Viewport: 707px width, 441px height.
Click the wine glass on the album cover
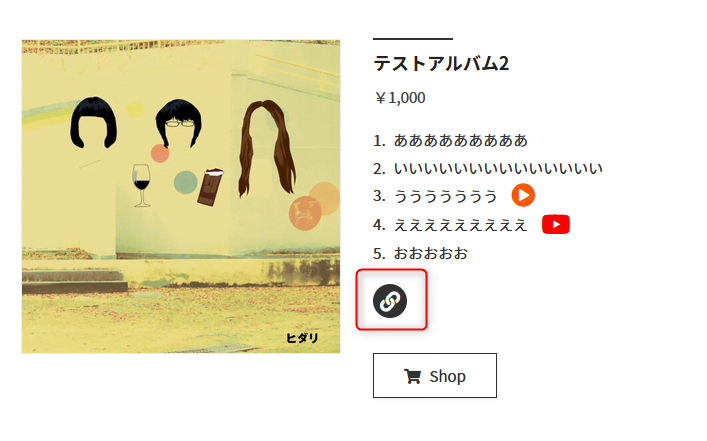(x=142, y=185)
